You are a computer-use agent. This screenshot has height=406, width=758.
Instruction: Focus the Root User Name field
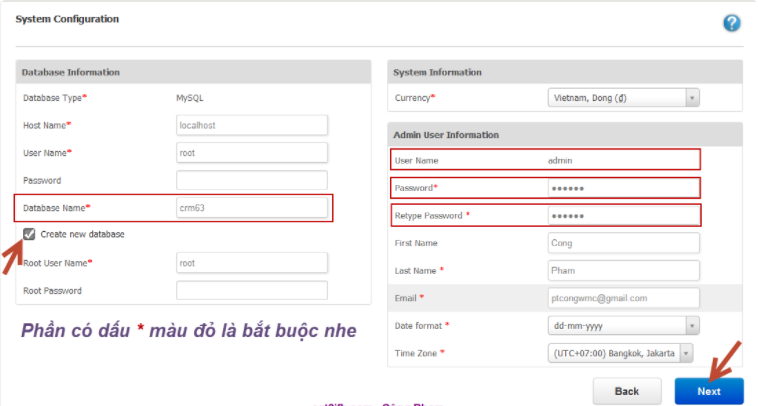click(x=252, y=263)
